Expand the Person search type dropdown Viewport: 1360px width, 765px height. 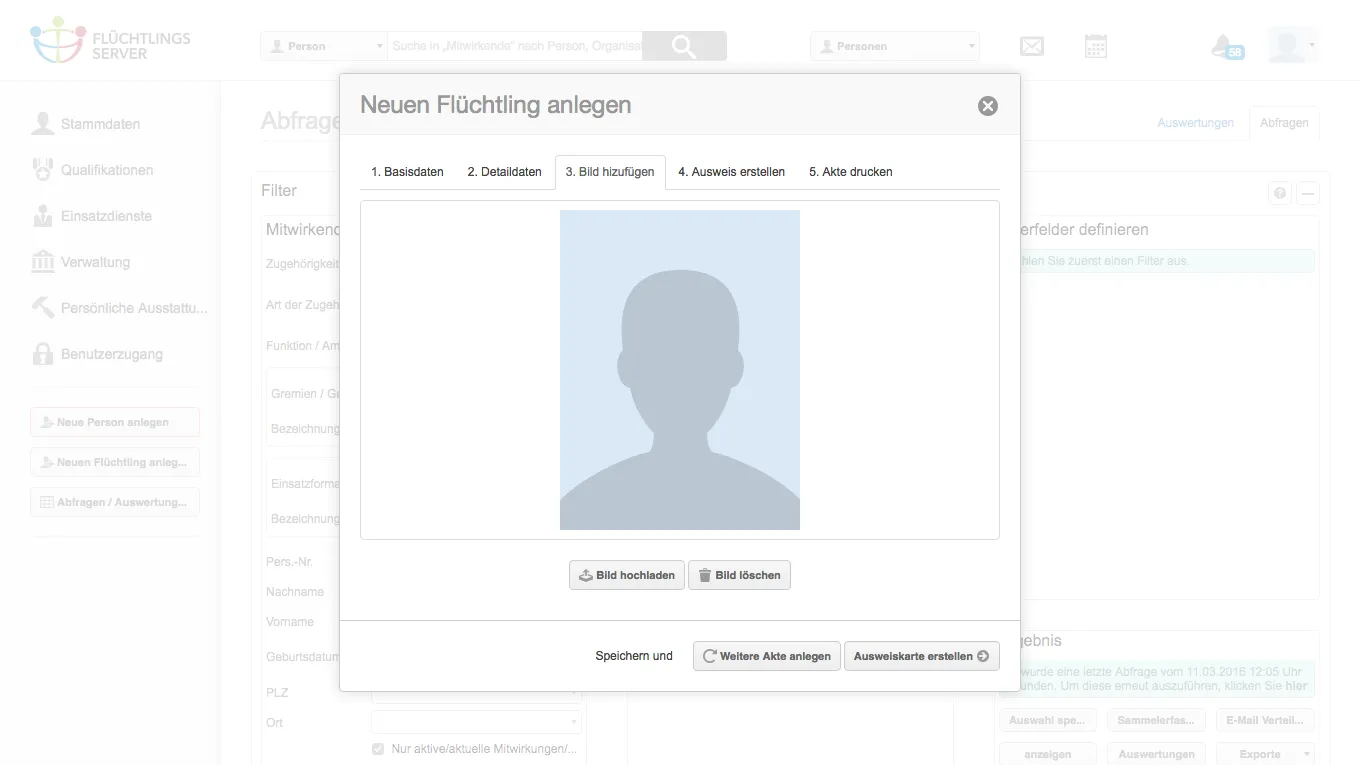point(323,46)
